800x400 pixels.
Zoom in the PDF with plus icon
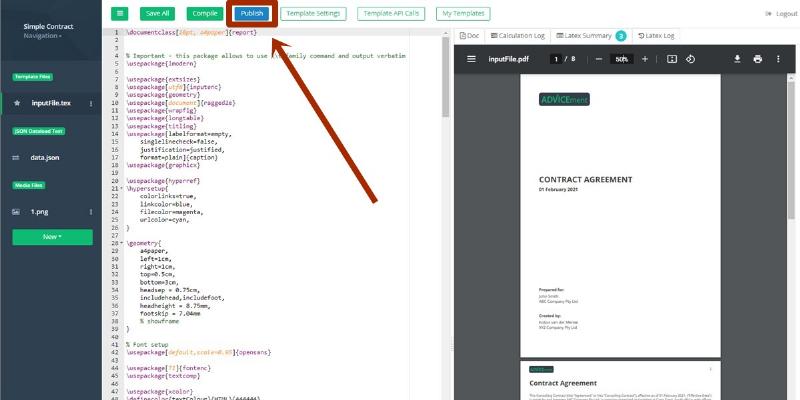[645, 59]
